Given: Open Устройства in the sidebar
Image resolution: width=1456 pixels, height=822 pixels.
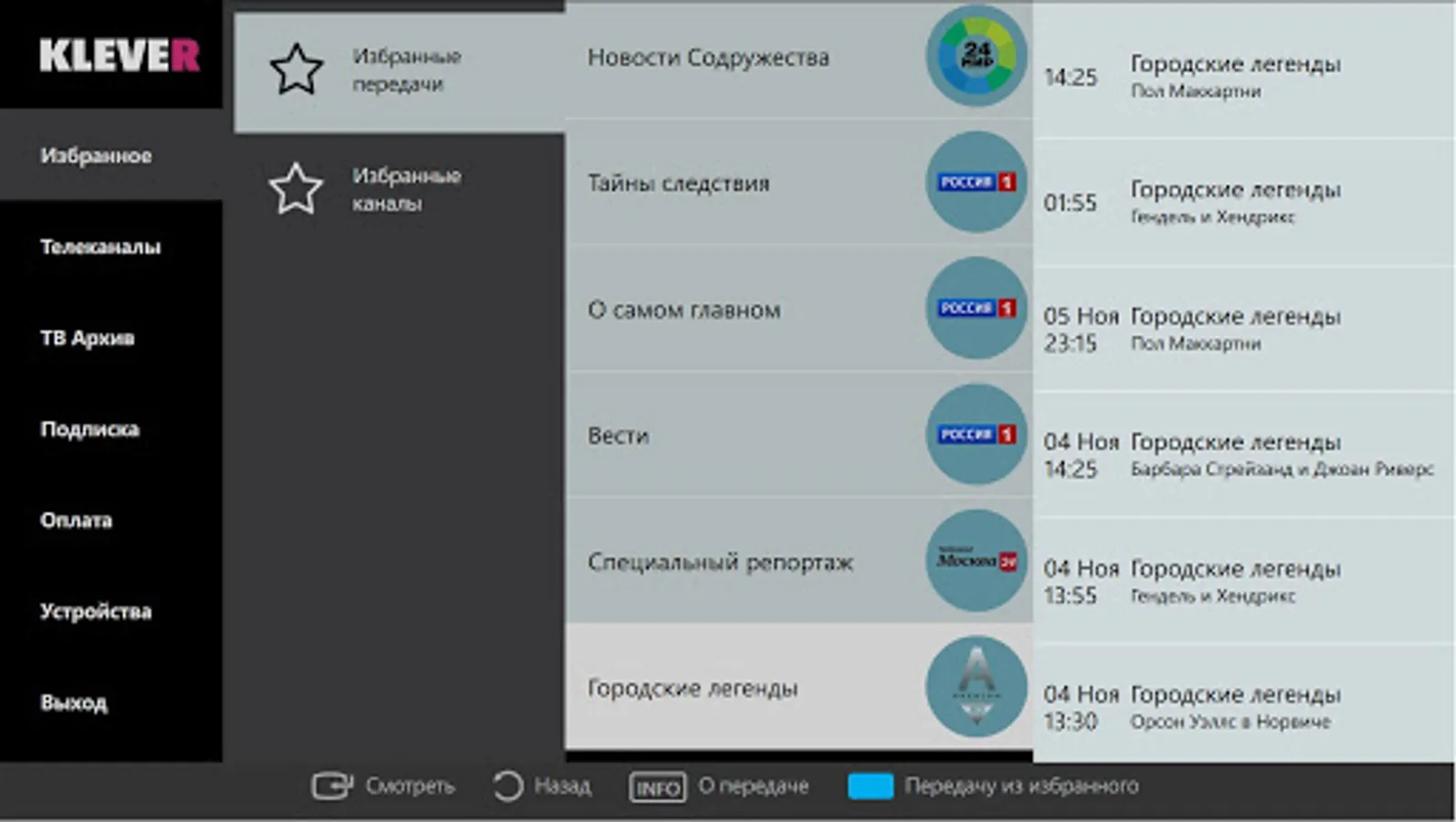Looking at the screenshot, I should pos(111,612).
